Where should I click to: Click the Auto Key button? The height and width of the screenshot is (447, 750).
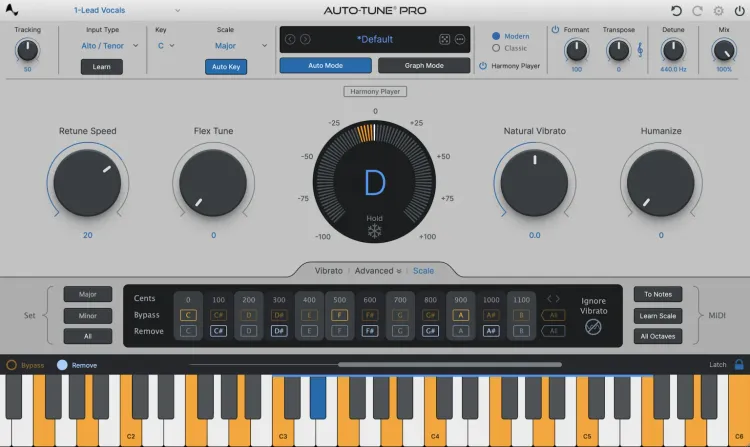226,66
